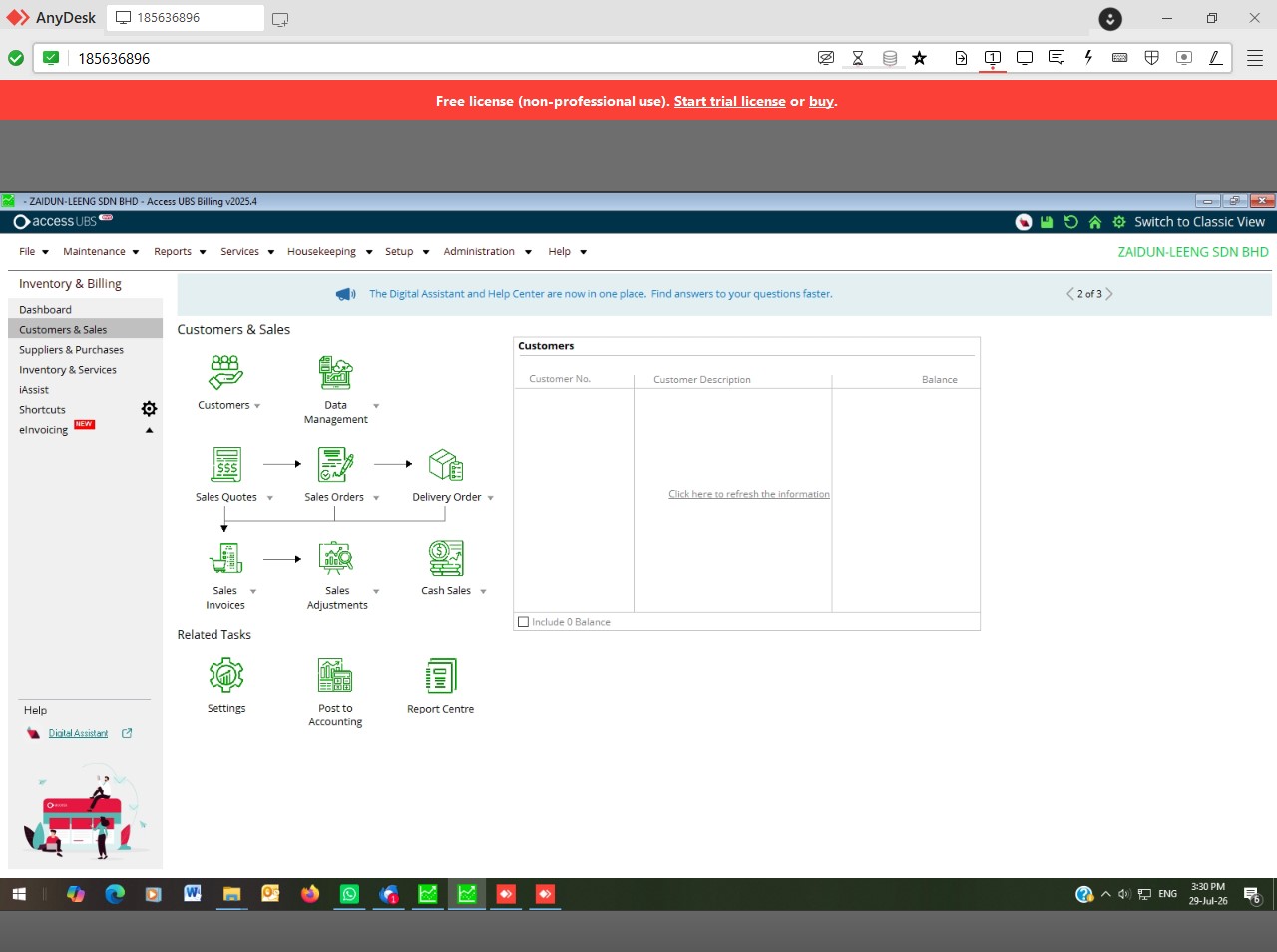The image size is (1277, 952).
Task: Expand the Delivery Order dropdown arrow
Action: coord(490,498)
